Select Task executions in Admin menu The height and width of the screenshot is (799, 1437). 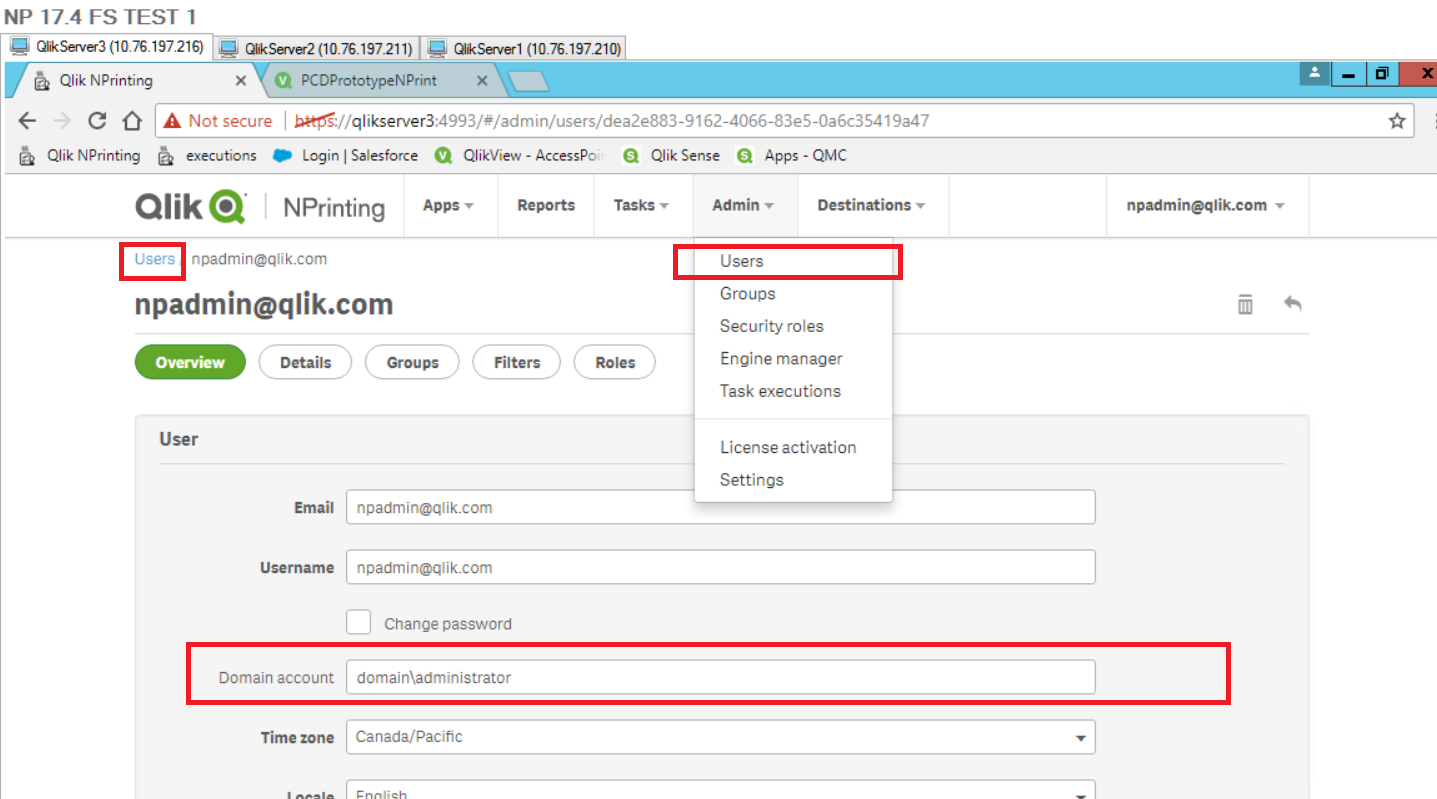[x=793, y=391]
